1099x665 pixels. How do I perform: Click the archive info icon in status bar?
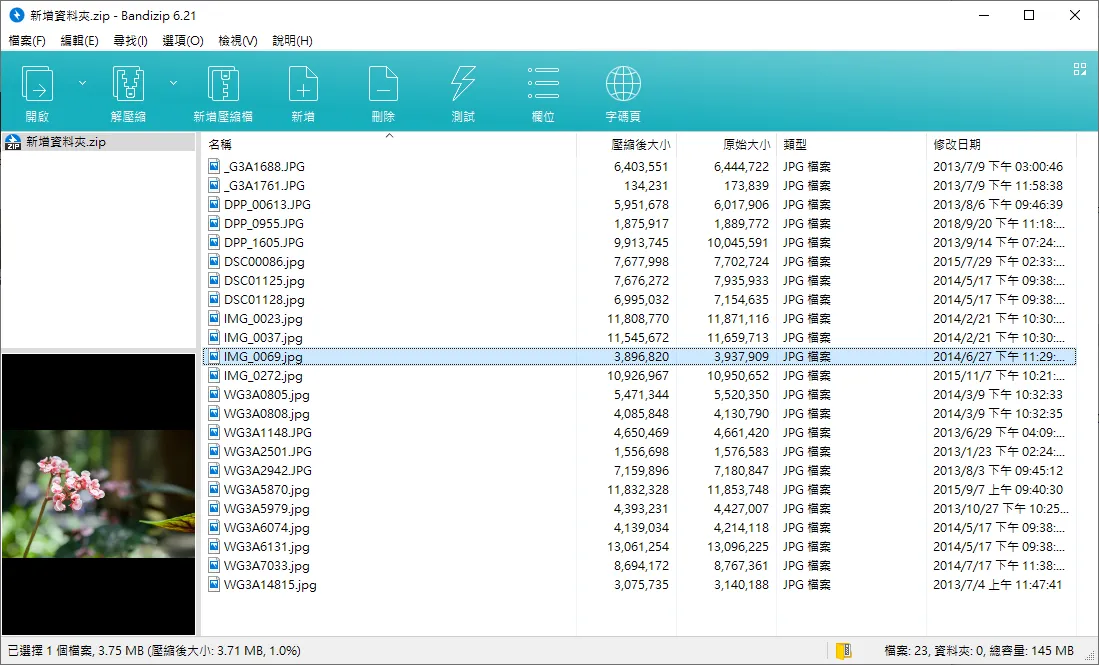click(x=844, y=651)
